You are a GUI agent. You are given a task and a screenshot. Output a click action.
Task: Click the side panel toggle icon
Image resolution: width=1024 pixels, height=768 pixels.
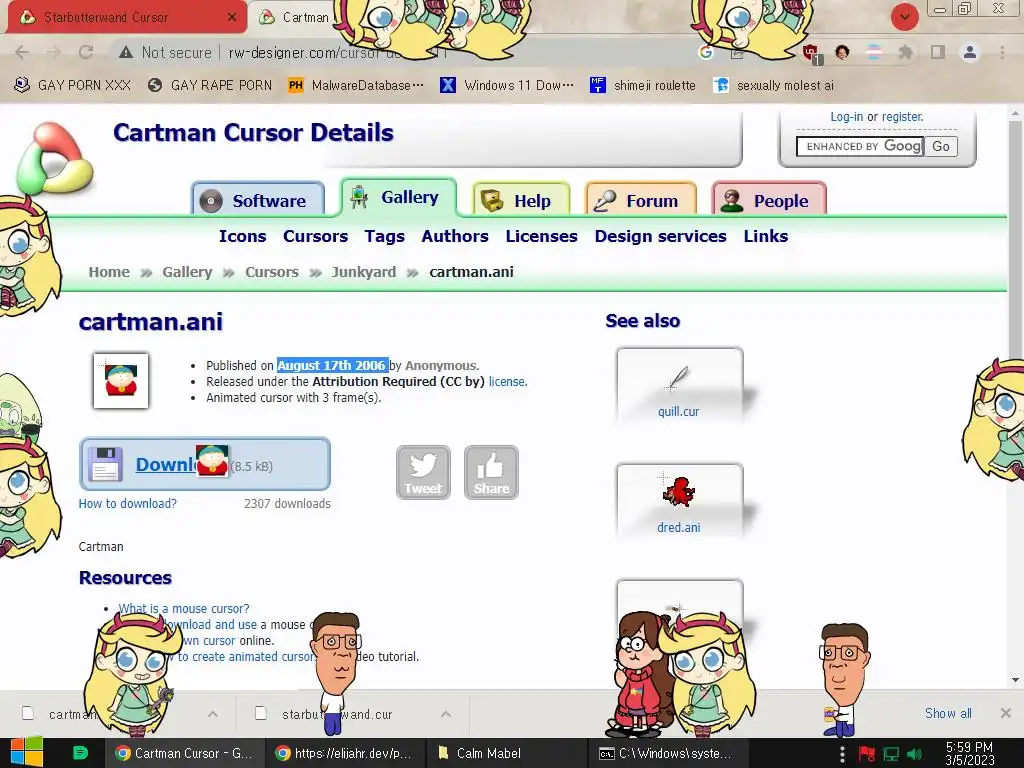pyautogui.click(x=938, y=52)
